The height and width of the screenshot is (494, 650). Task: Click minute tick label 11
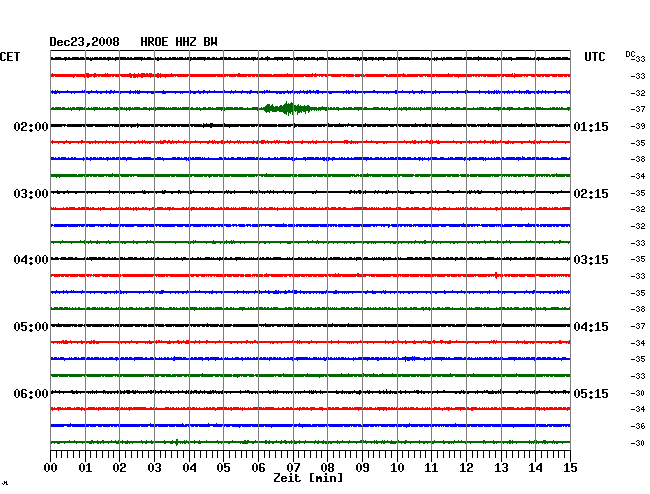coord(431,467)
